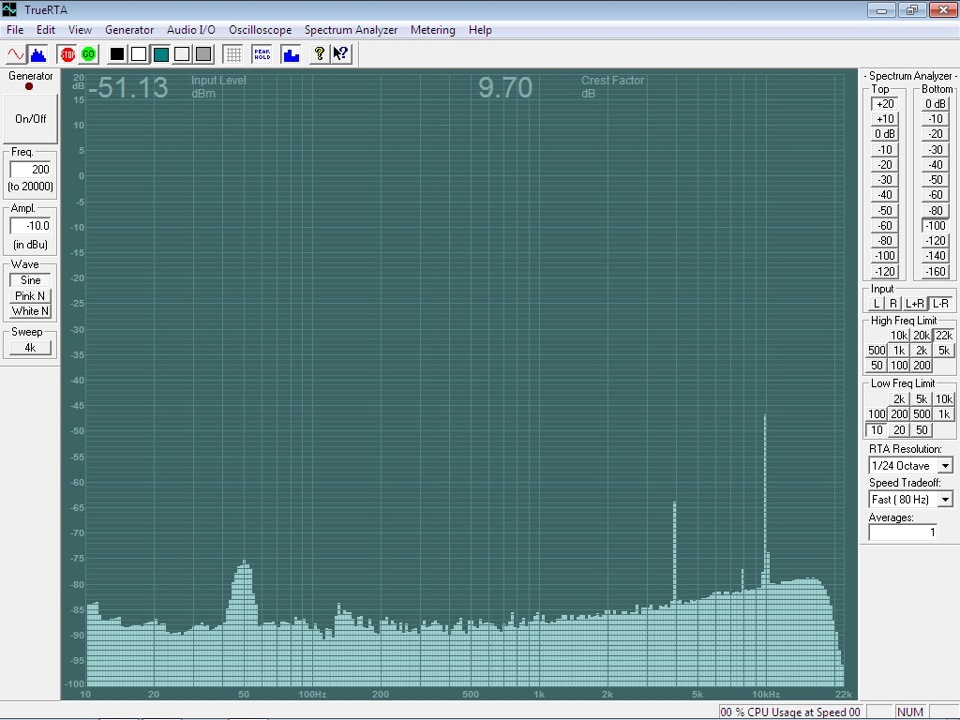Viewport: 960px width, 720px height.
Task: Open the Edit menu
Action: point(46,30)
